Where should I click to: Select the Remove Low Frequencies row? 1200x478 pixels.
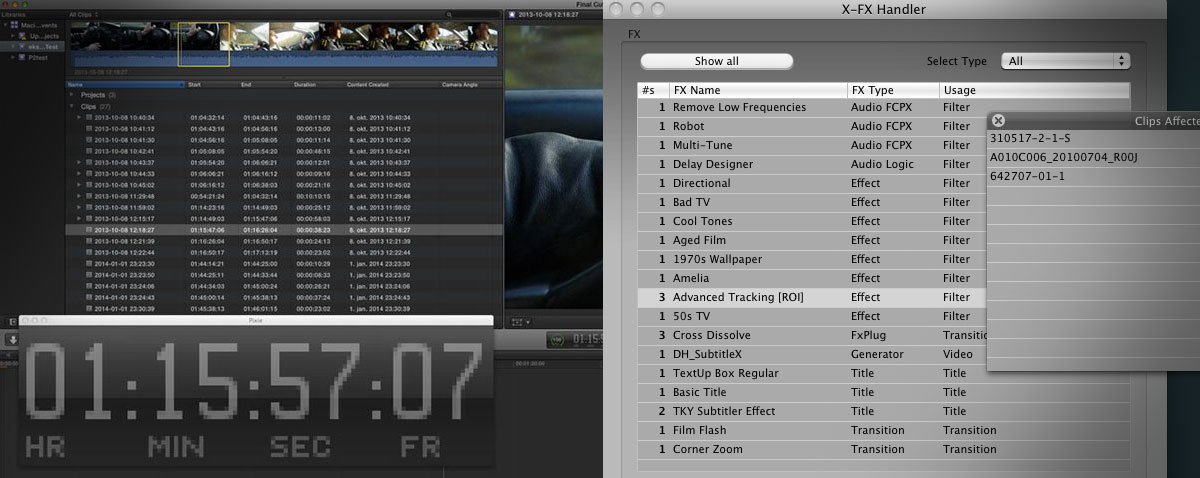pos(884,107)
